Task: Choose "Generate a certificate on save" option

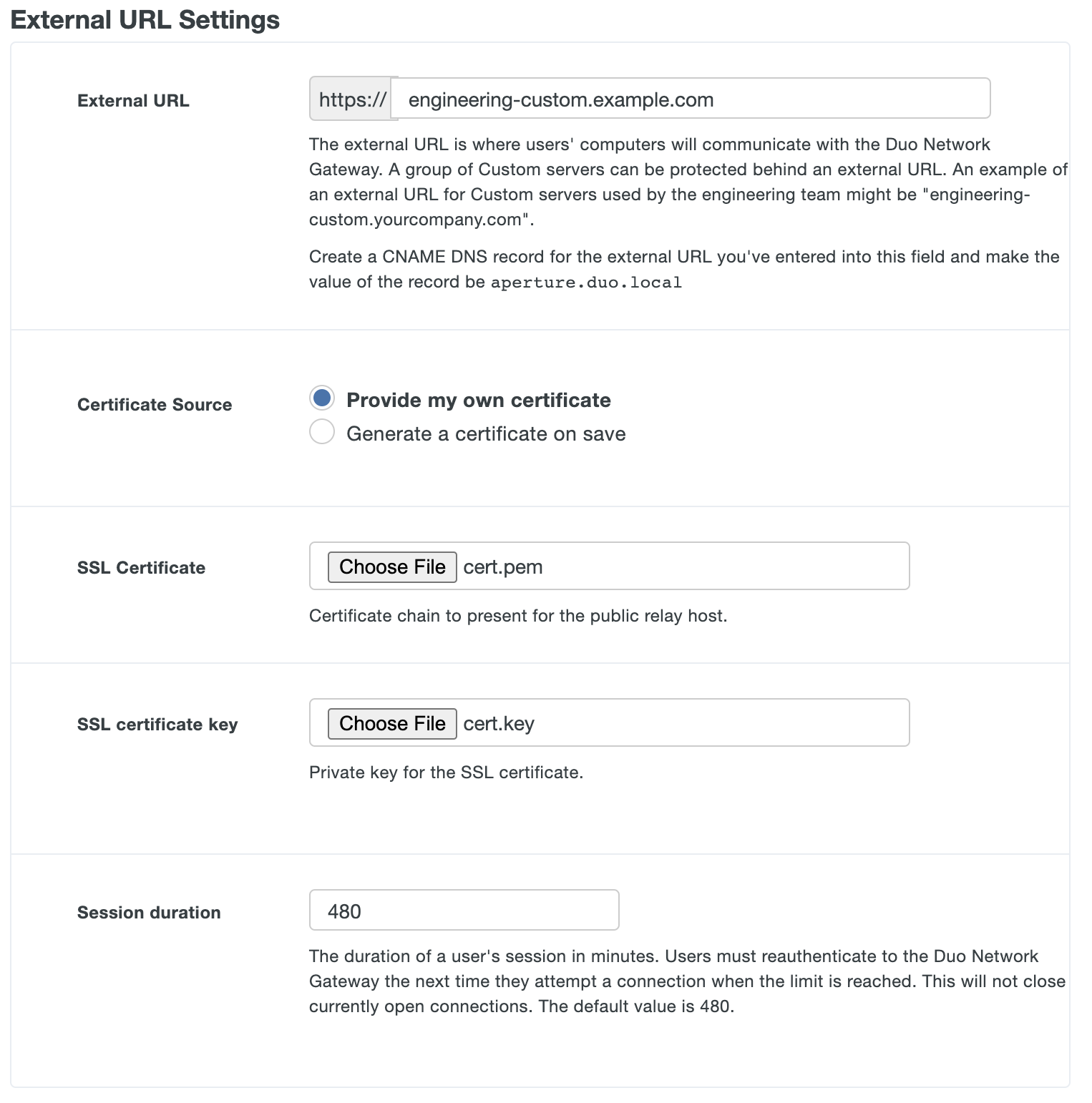Action: [x=322, y=431]
